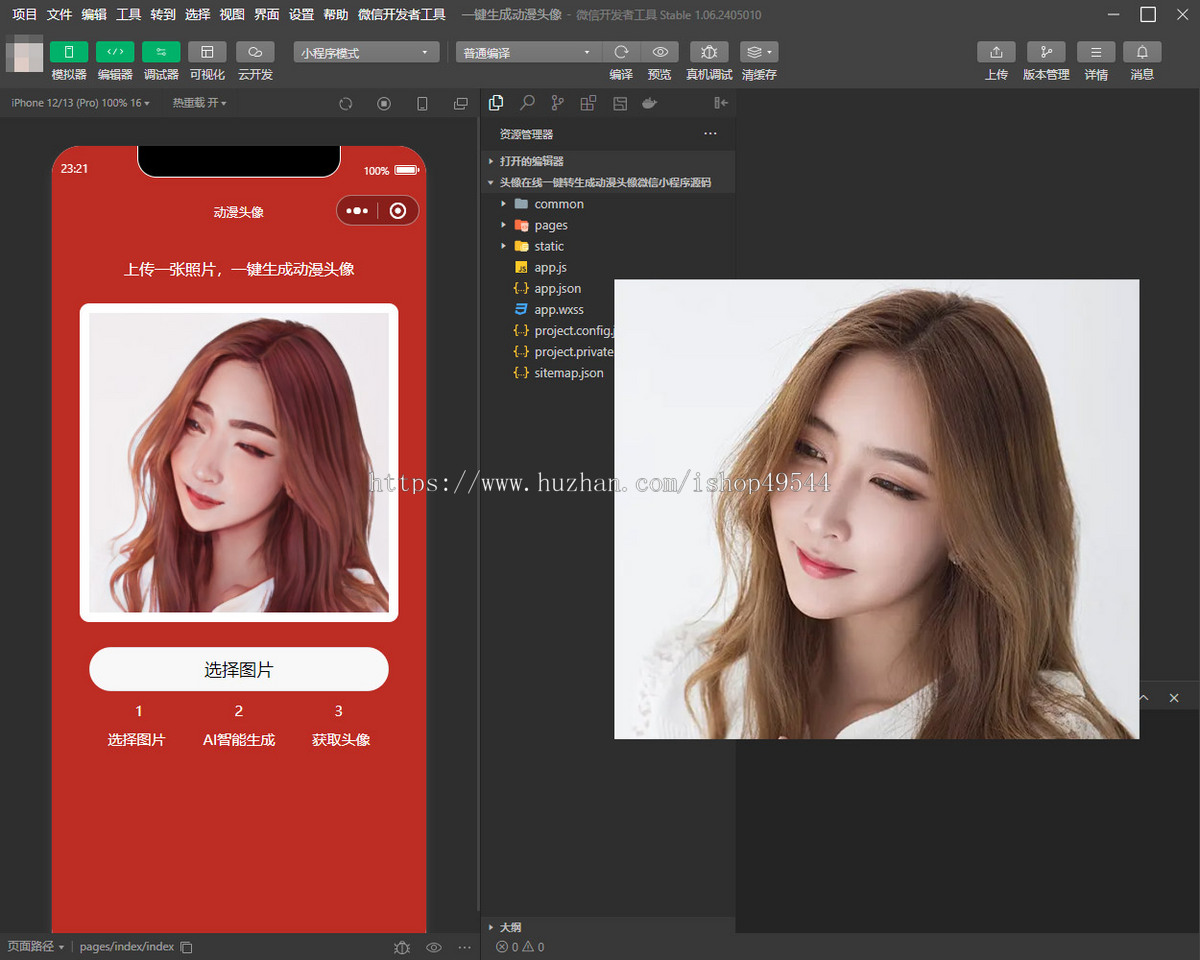
Task: Open the Search icon in sidebar
Action: [527, 103]
